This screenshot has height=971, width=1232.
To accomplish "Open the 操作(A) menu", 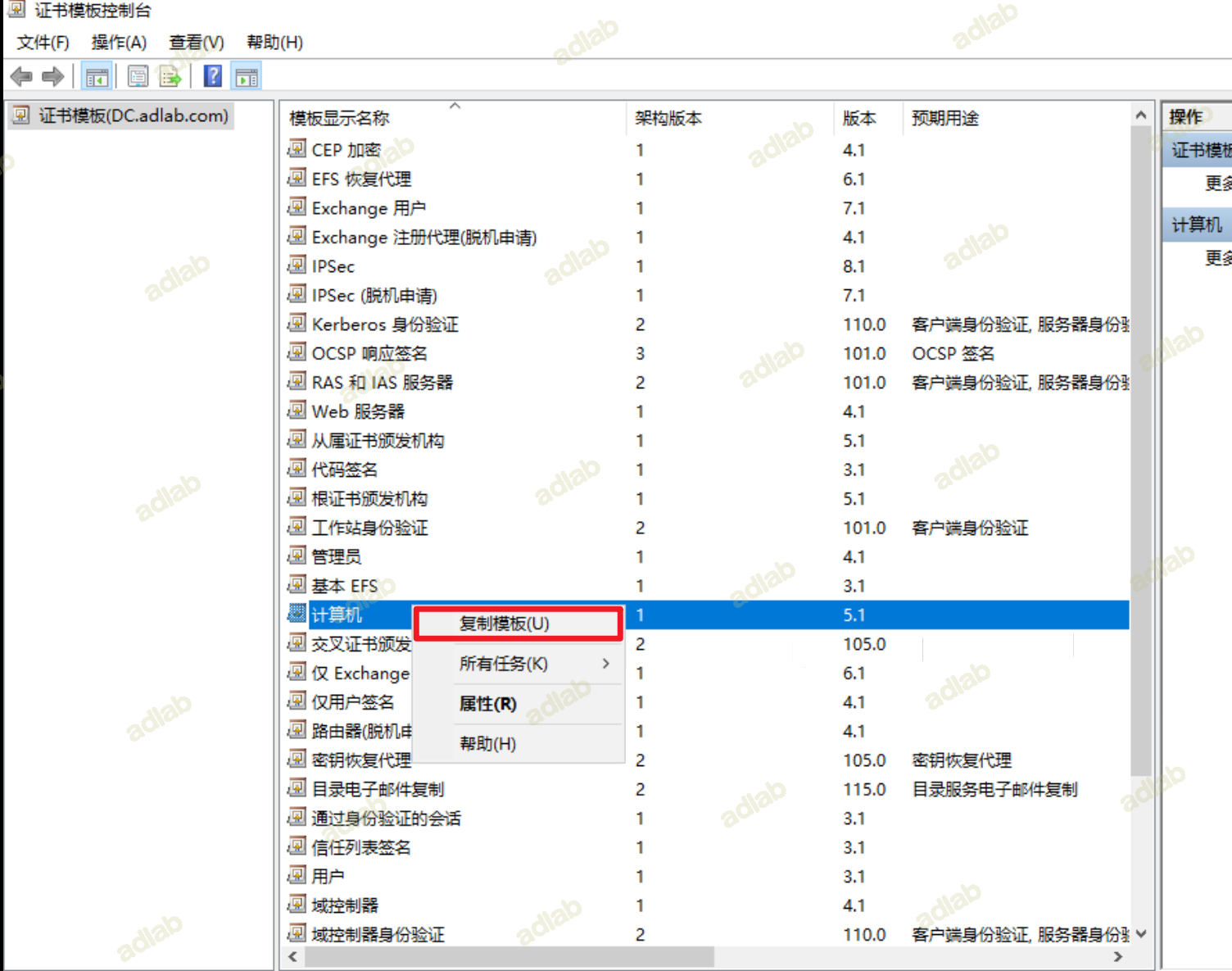I will (119, 43).
